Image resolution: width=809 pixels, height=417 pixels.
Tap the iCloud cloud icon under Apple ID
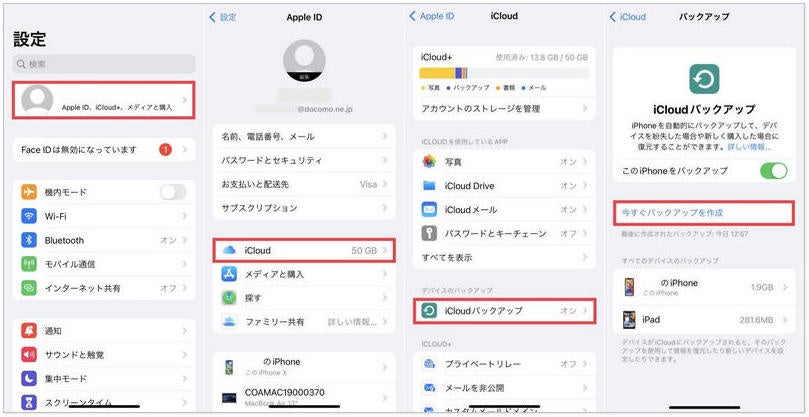tap(229, 250)
